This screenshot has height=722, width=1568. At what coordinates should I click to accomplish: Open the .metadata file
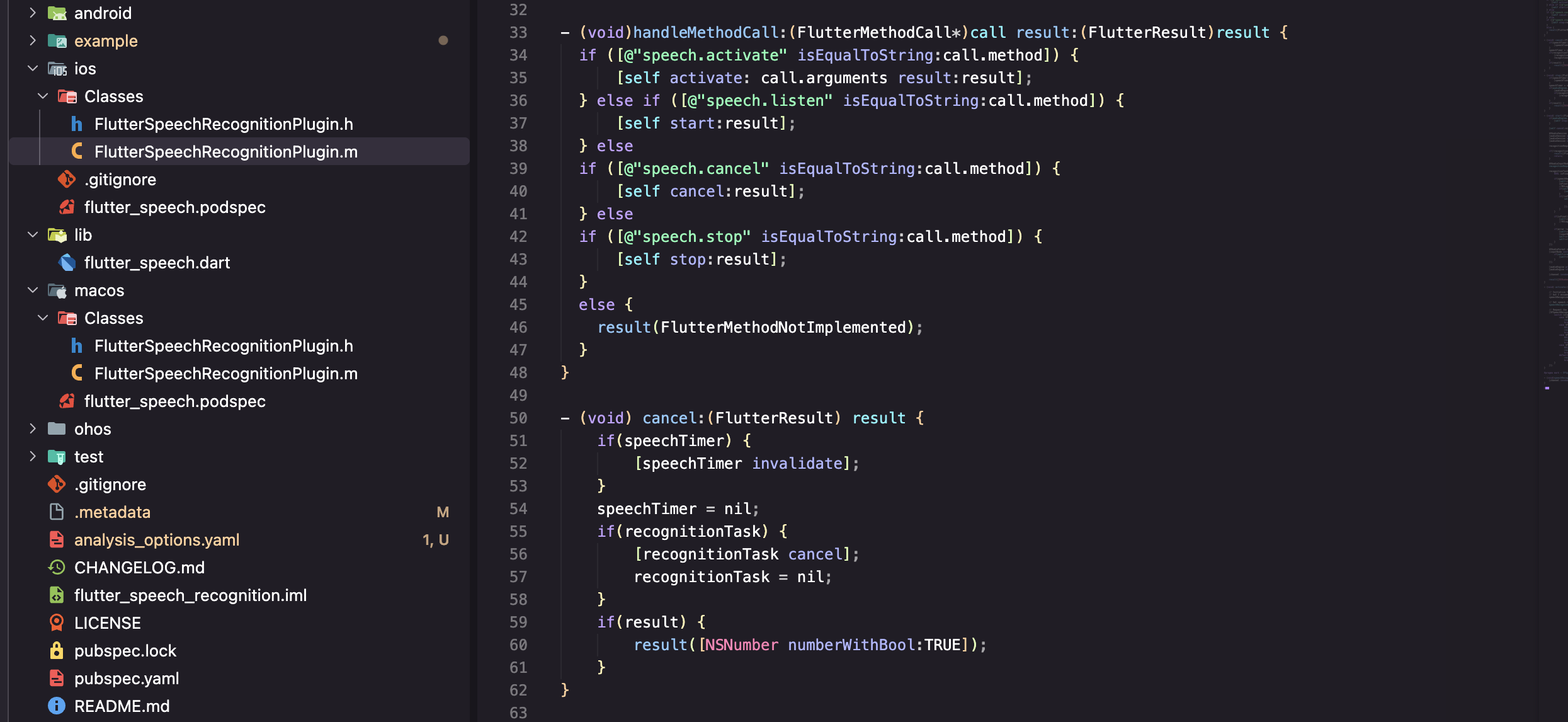point(112,512)
